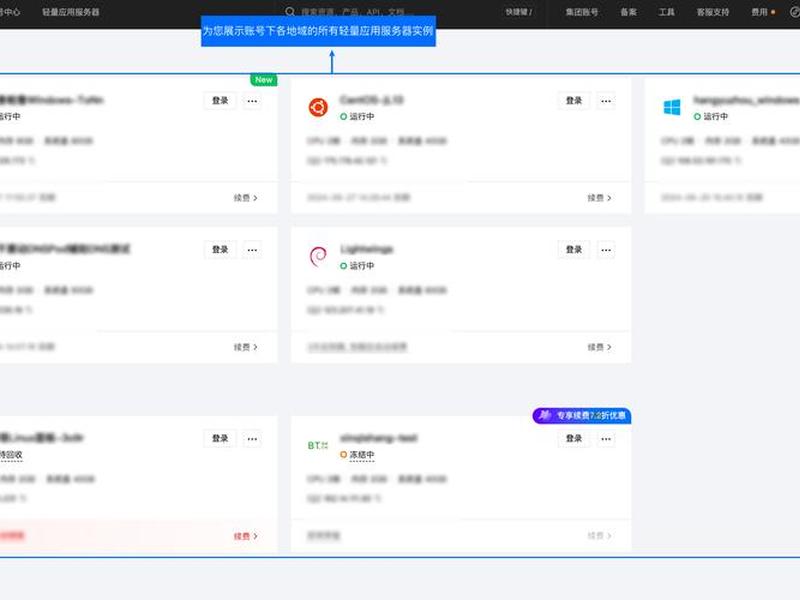
Task: Open the 备案 menu item
Action: pyautogui.click(x=629, y=12)
